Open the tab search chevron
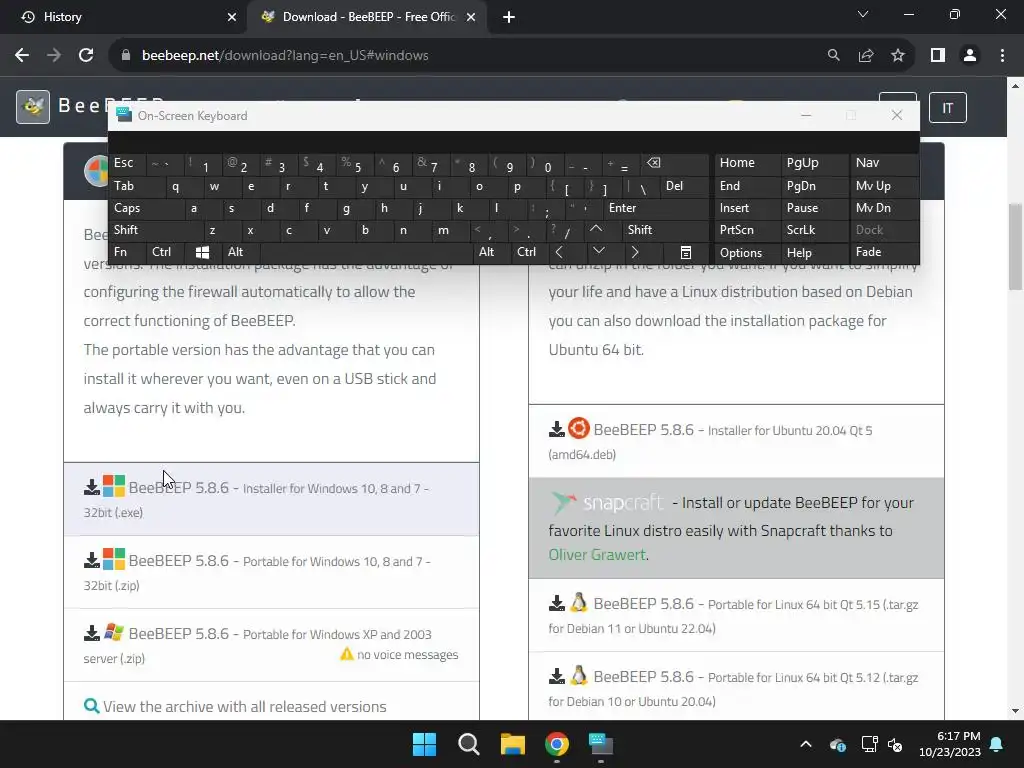 pos(863,14)
